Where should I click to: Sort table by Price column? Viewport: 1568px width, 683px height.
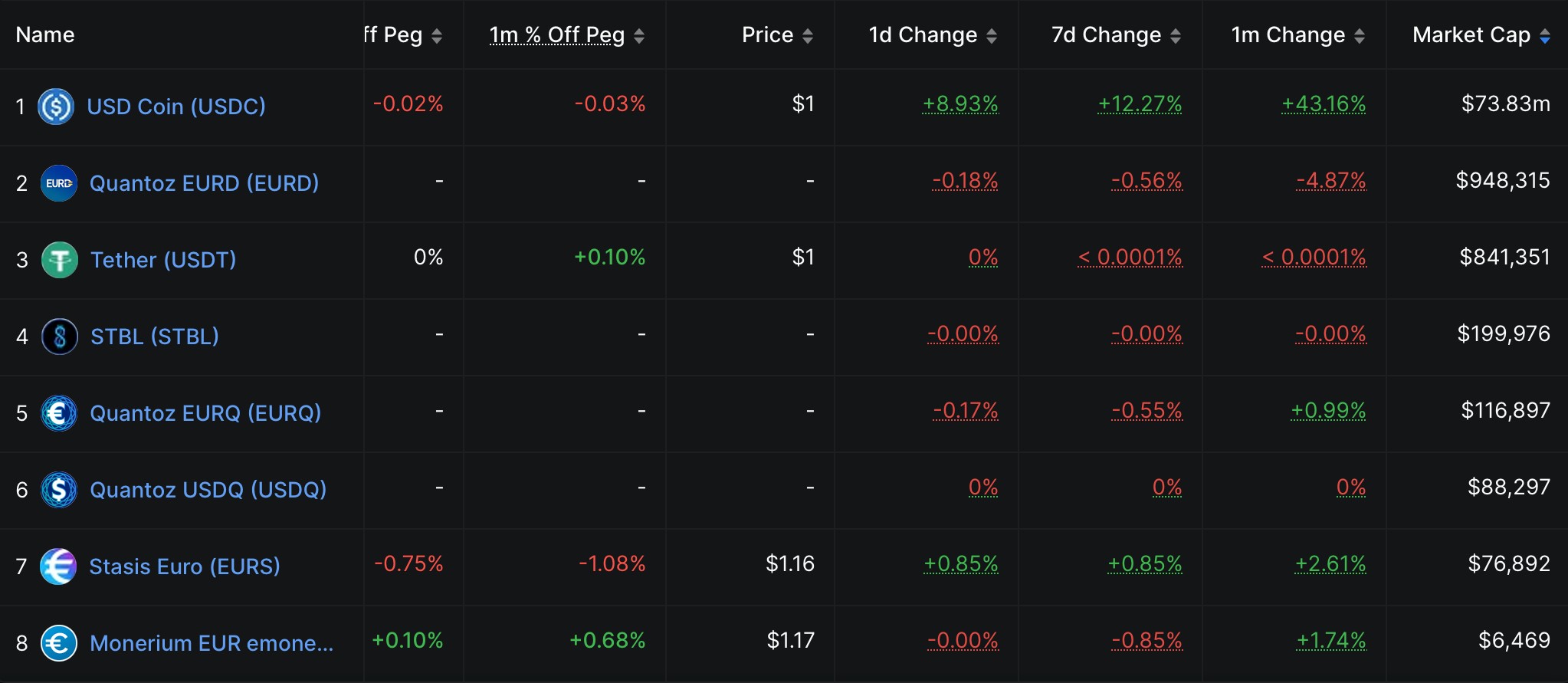[807, 35]
